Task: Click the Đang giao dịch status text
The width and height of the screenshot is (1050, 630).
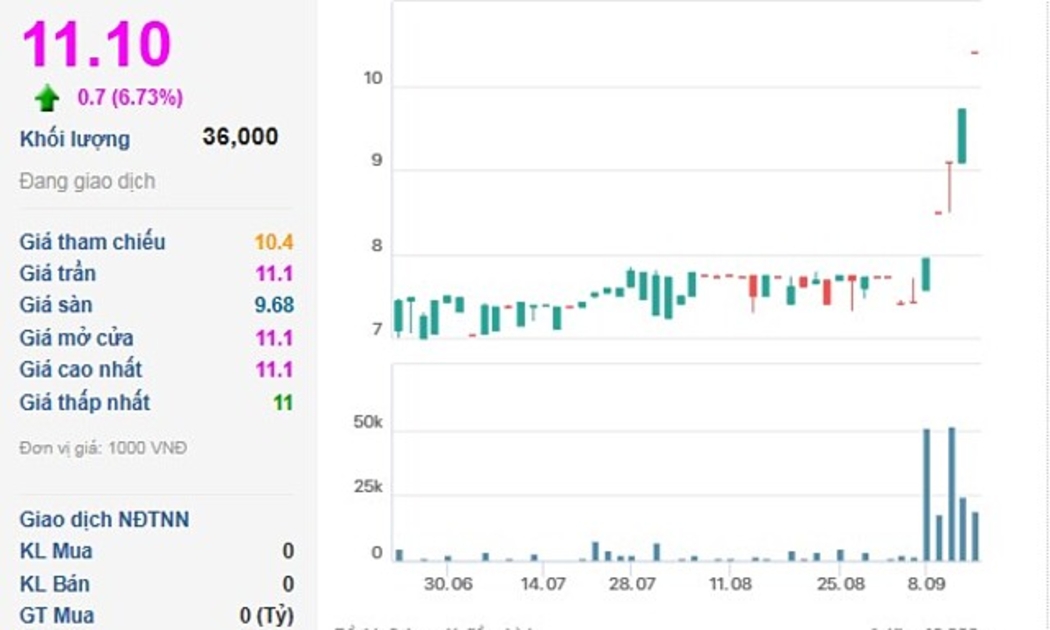Action: click(87, 182)
